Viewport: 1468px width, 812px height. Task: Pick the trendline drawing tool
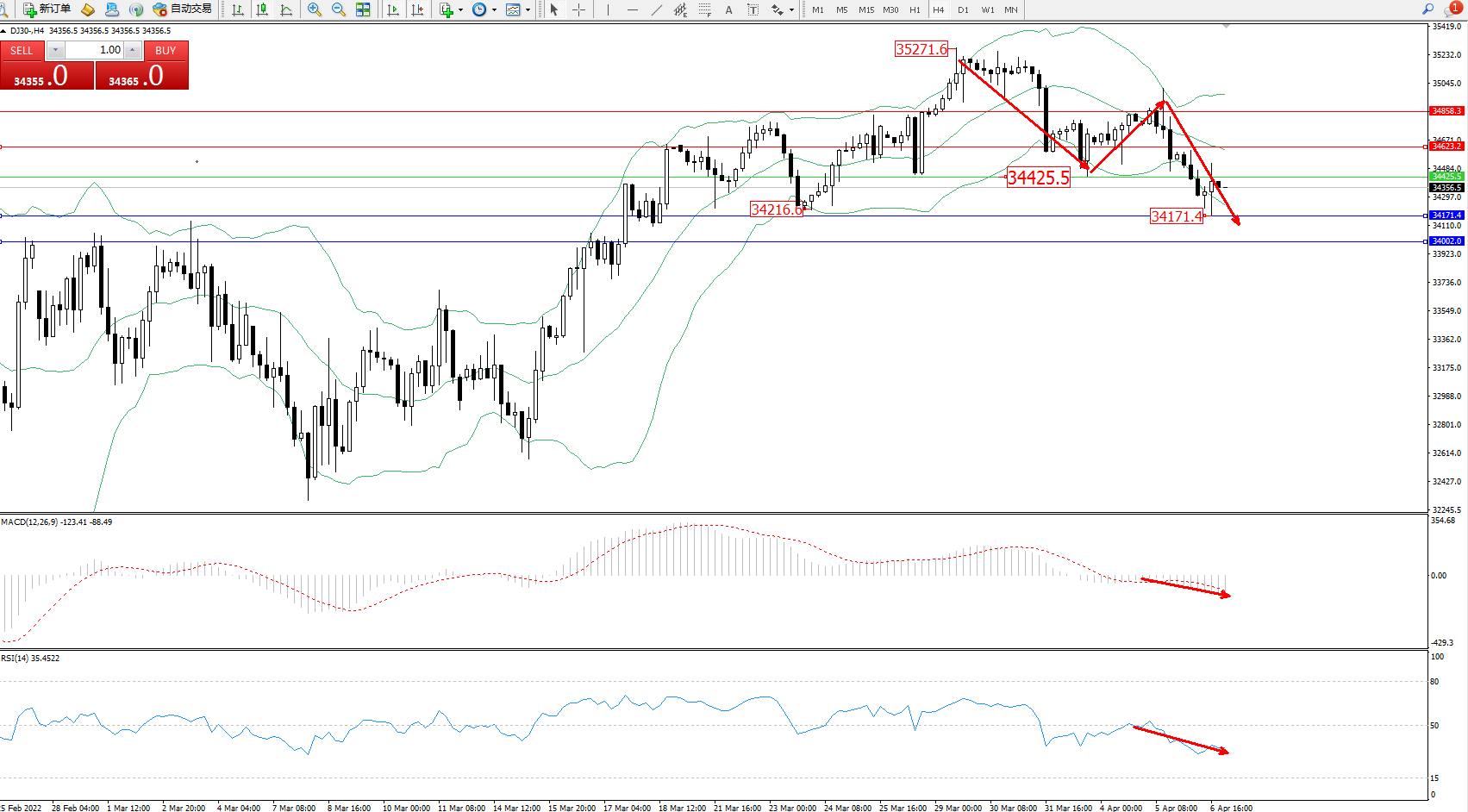pos(657,9)
